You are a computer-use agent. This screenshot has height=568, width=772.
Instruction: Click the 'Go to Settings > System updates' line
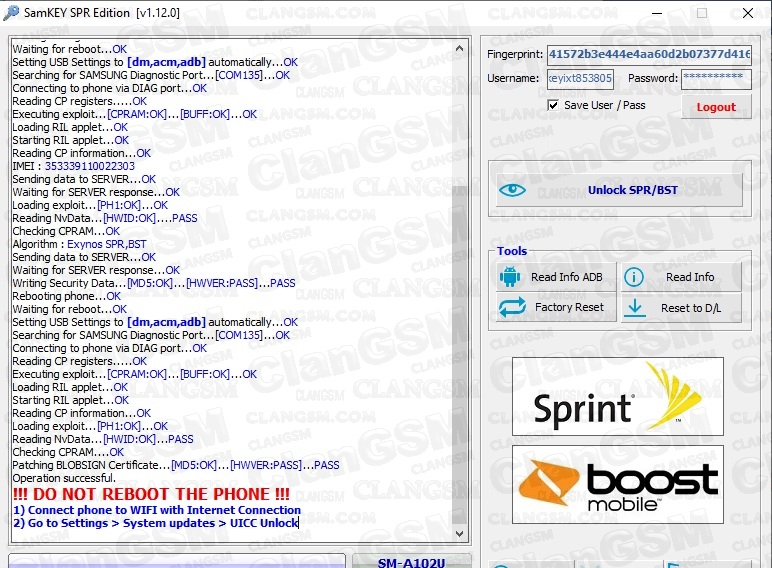pyautogui.click(x=156, y=523)
